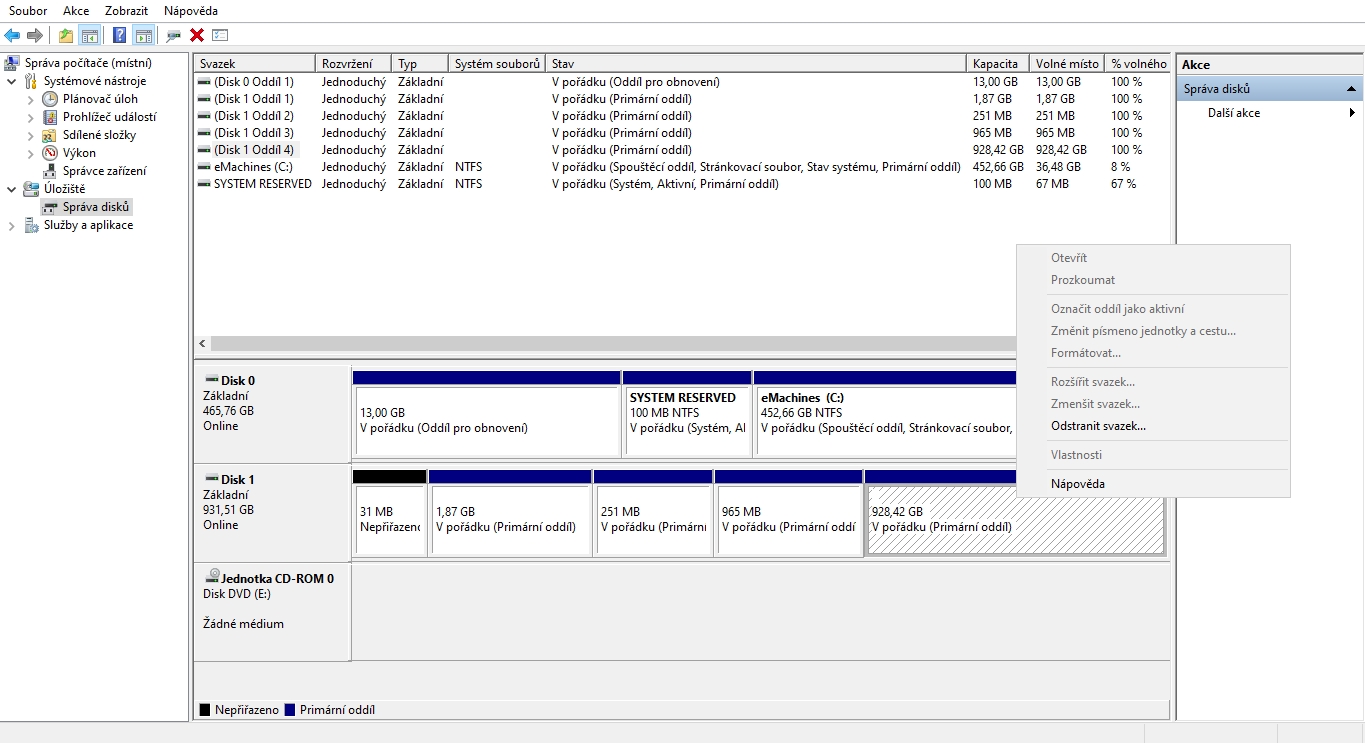Image resolution: width=1365 pixels, height=743 pixels.
Task: Open the Akce menu in menu bar
Action: pyautogui.click(x=75, y=11)
